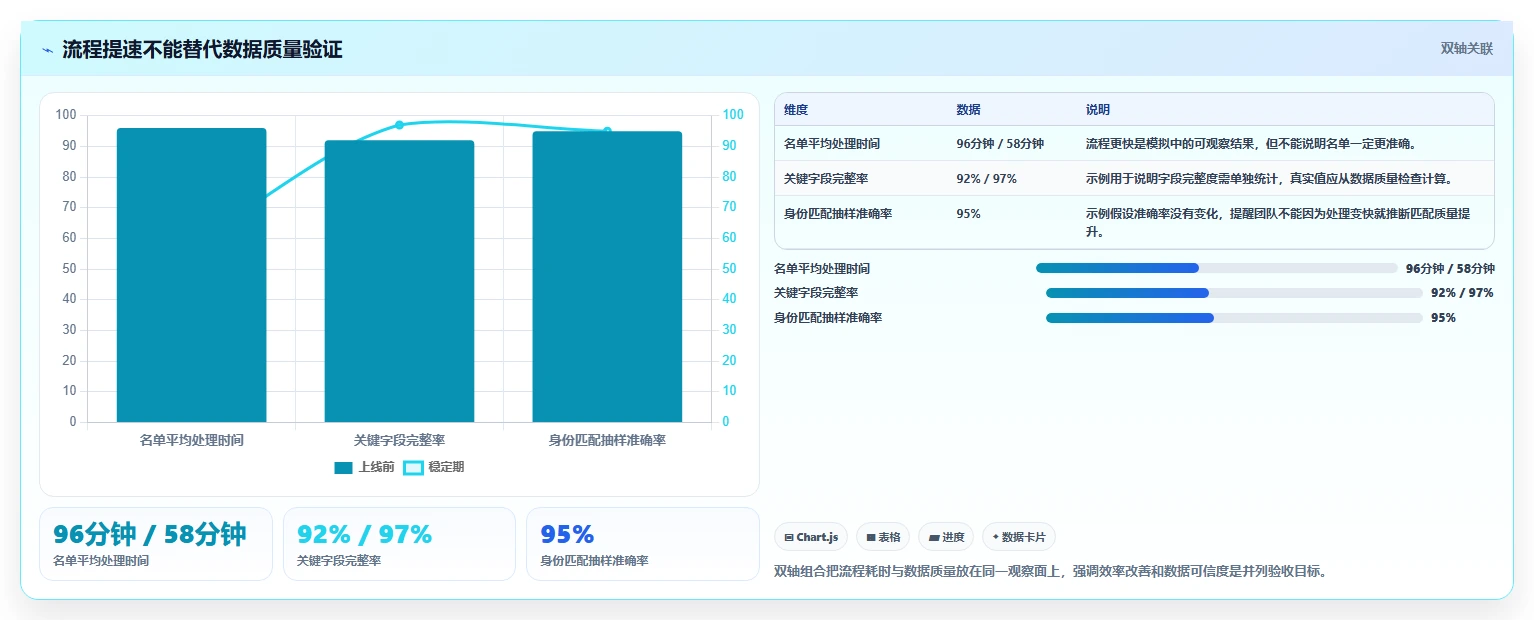The image size is (1534, 620).
Task: Click the table cell 92% / 97%
Action: [x=987, y=179]
